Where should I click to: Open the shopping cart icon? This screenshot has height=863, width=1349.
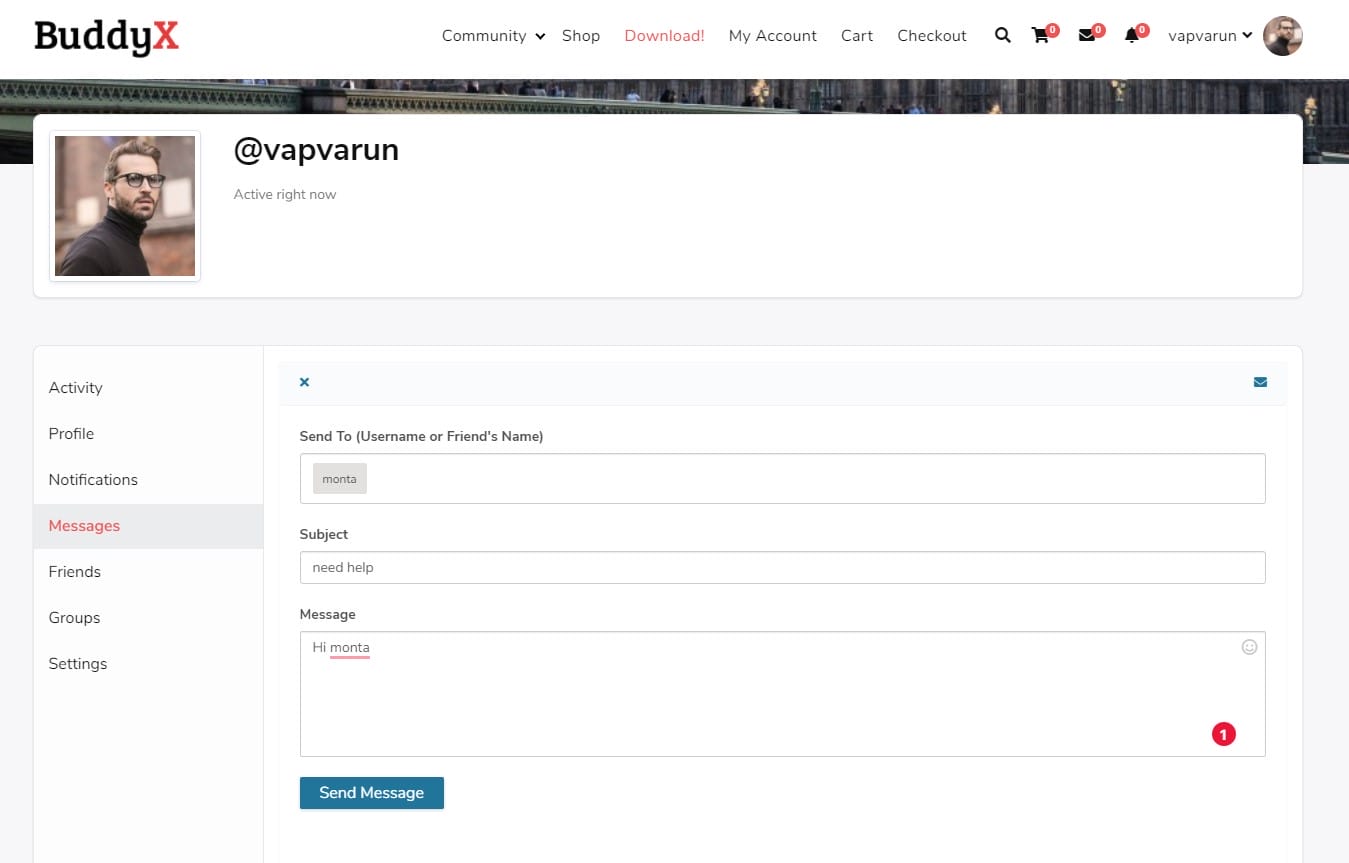click(1040, 36)
